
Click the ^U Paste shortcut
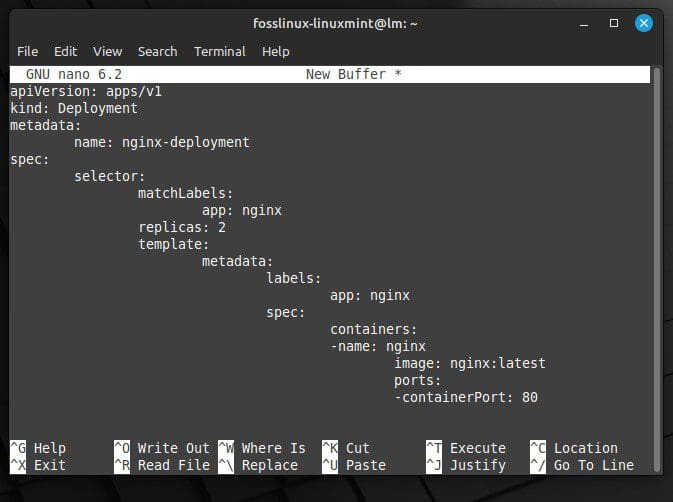(354, 465)
